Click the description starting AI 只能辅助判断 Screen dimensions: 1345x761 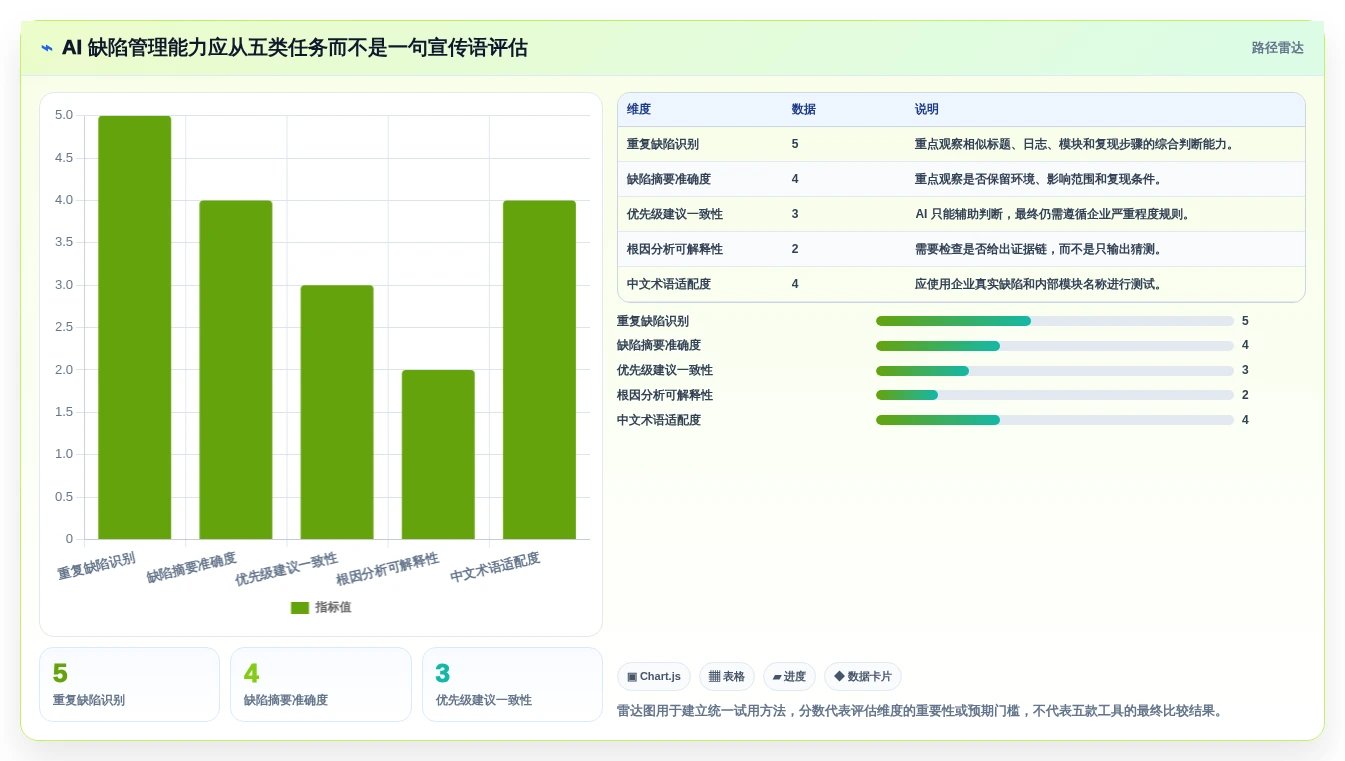coord(1055,214)
